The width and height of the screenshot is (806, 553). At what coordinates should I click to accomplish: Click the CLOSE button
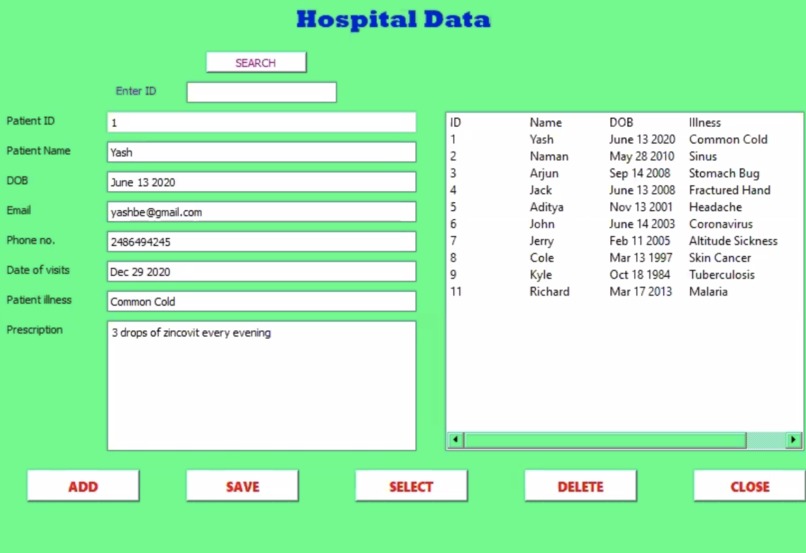749,486
